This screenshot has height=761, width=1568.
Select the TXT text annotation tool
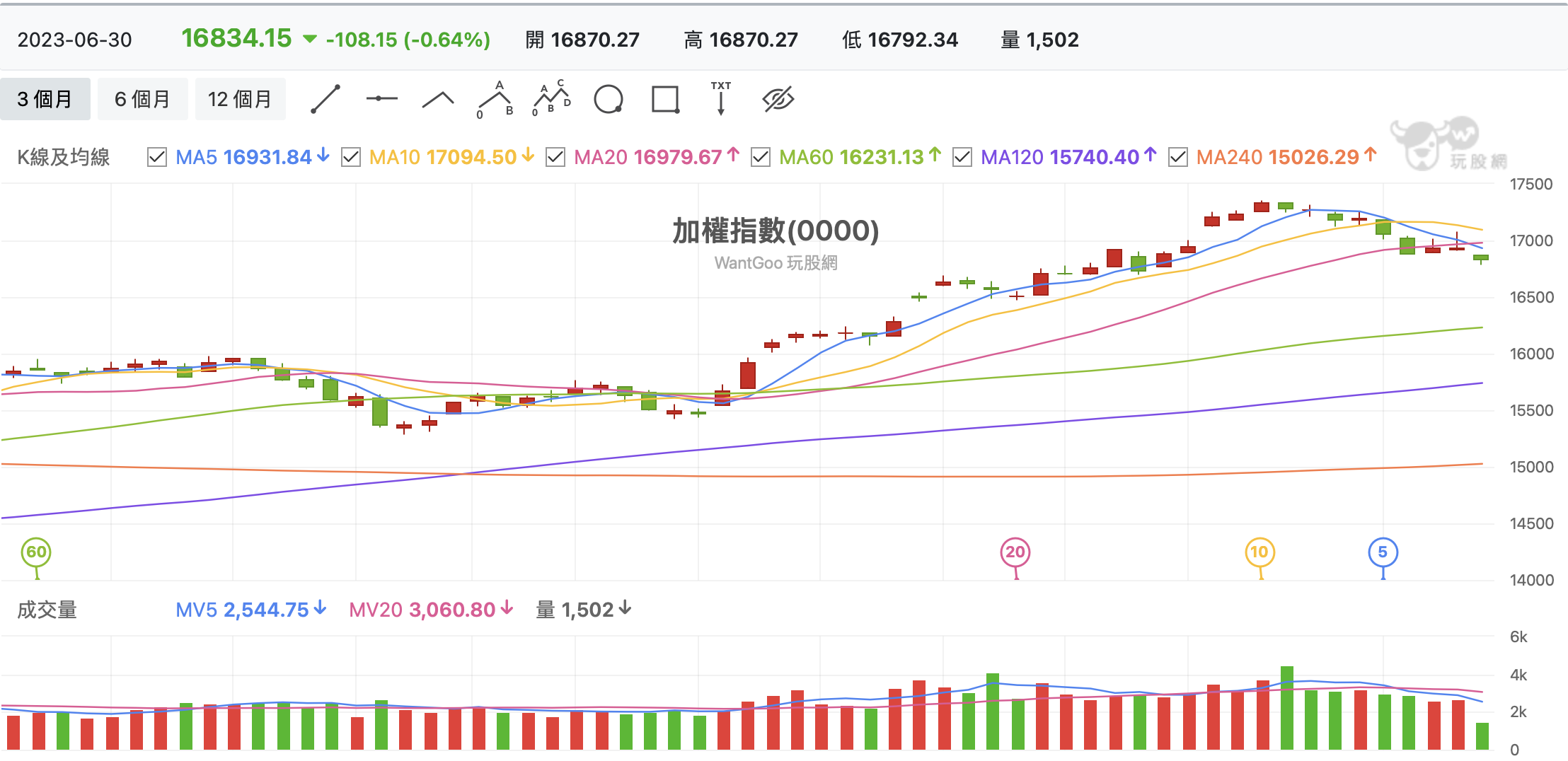(x=721, y=98)
